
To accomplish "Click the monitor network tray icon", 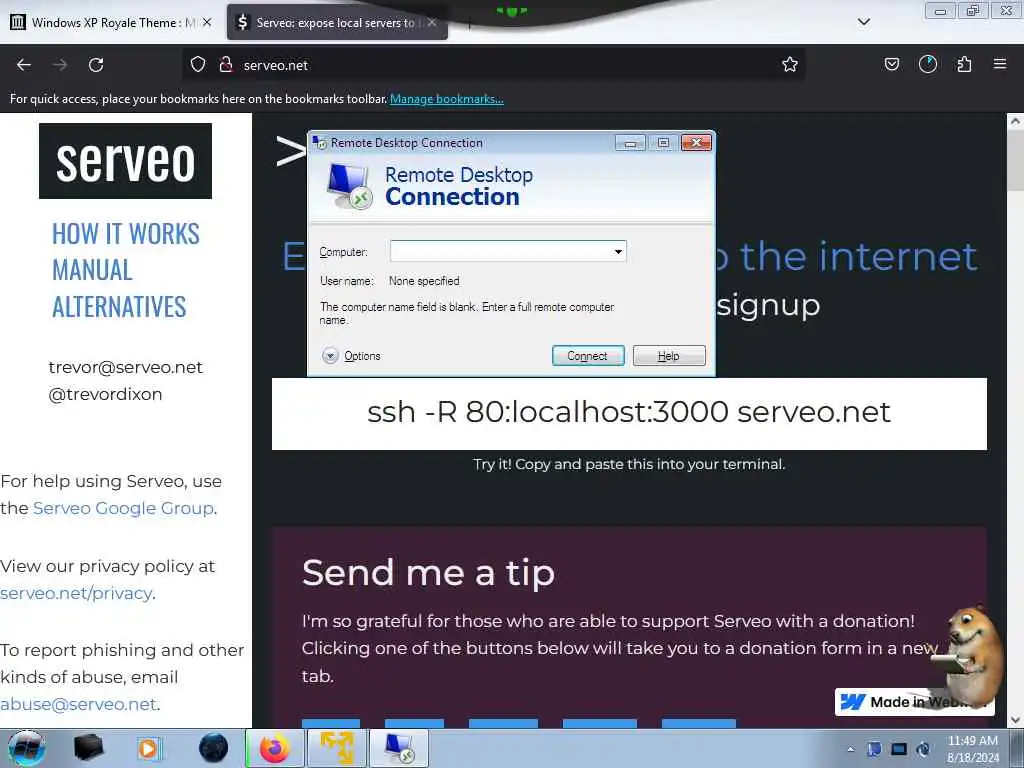I will click(899, 749).
